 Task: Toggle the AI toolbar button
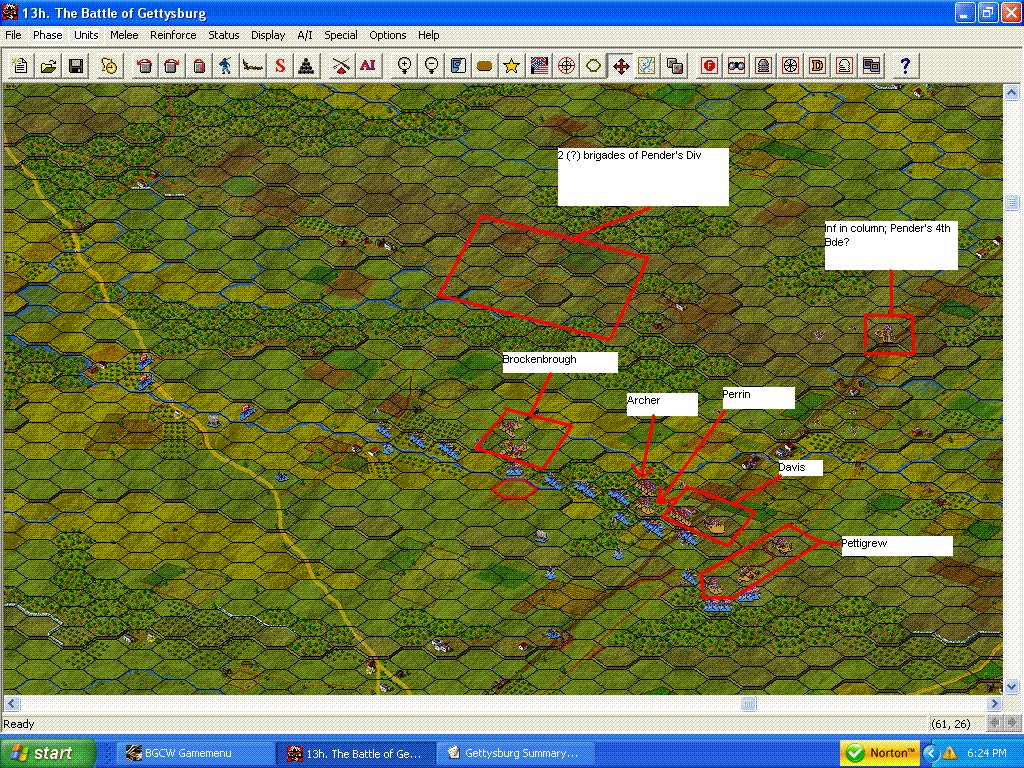[x=368, y=65]
